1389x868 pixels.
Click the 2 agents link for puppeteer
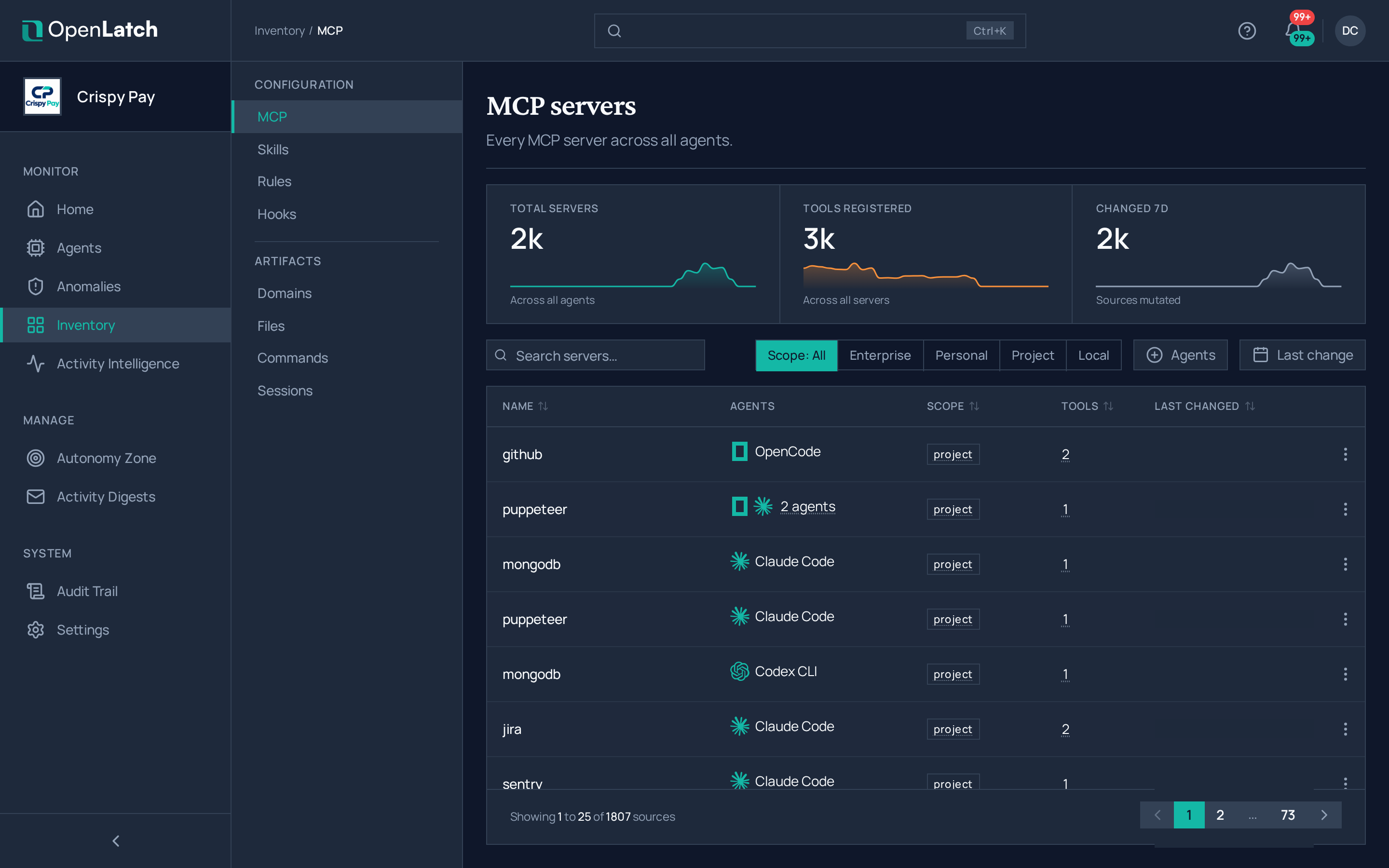(807, 506)
